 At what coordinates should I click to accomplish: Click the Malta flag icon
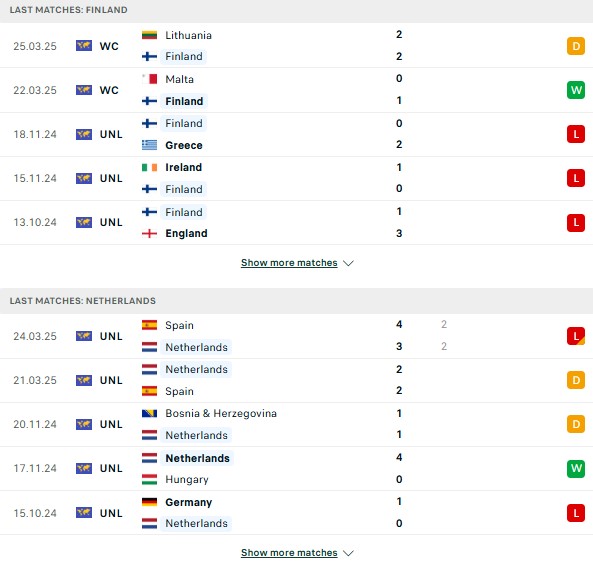coord(149,79)
